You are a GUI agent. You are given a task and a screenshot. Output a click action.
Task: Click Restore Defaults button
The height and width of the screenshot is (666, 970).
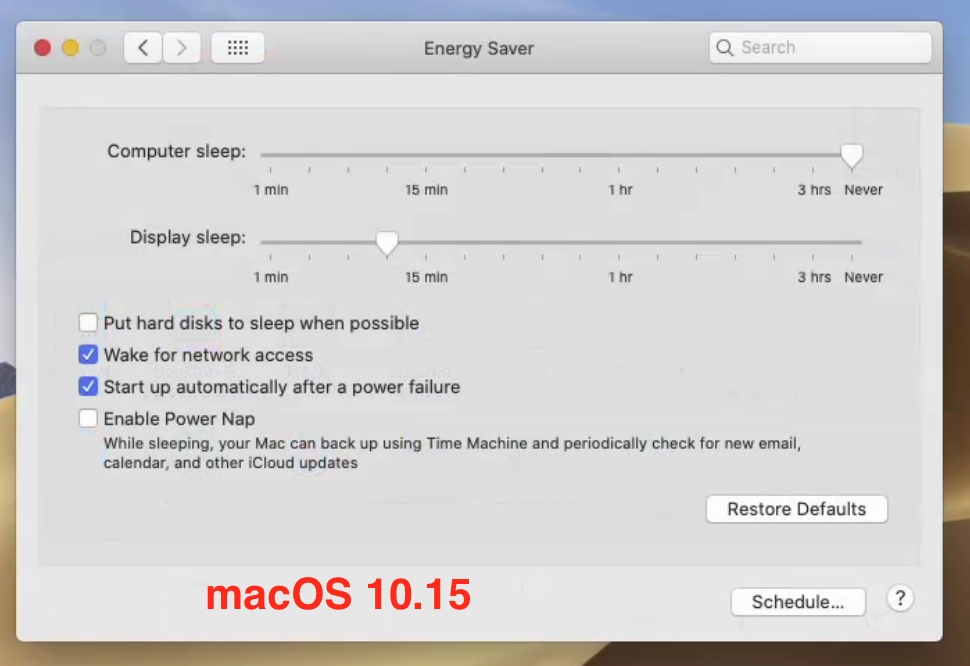pos(797,509)
